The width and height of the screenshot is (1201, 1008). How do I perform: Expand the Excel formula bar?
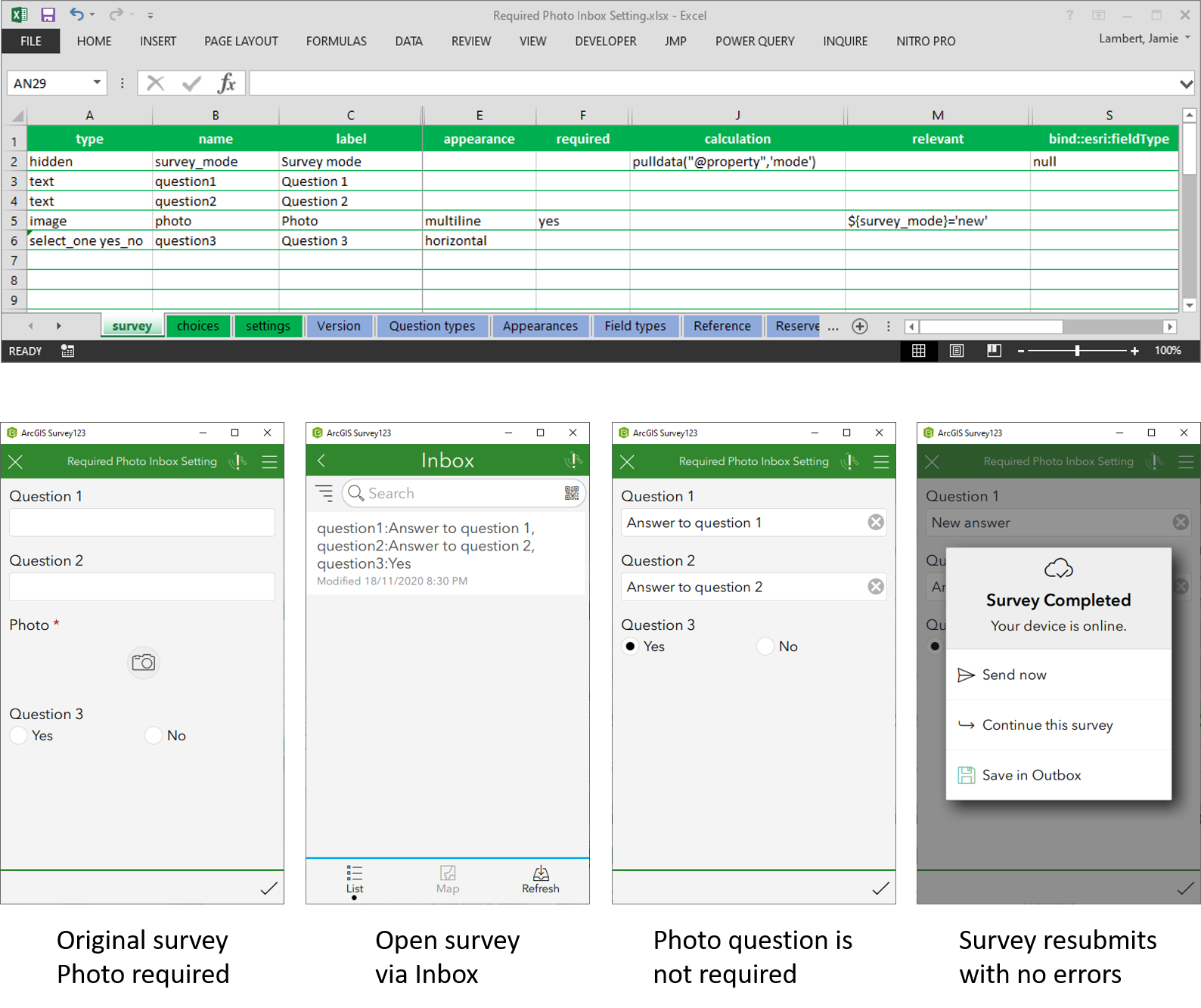(1187, 84)
